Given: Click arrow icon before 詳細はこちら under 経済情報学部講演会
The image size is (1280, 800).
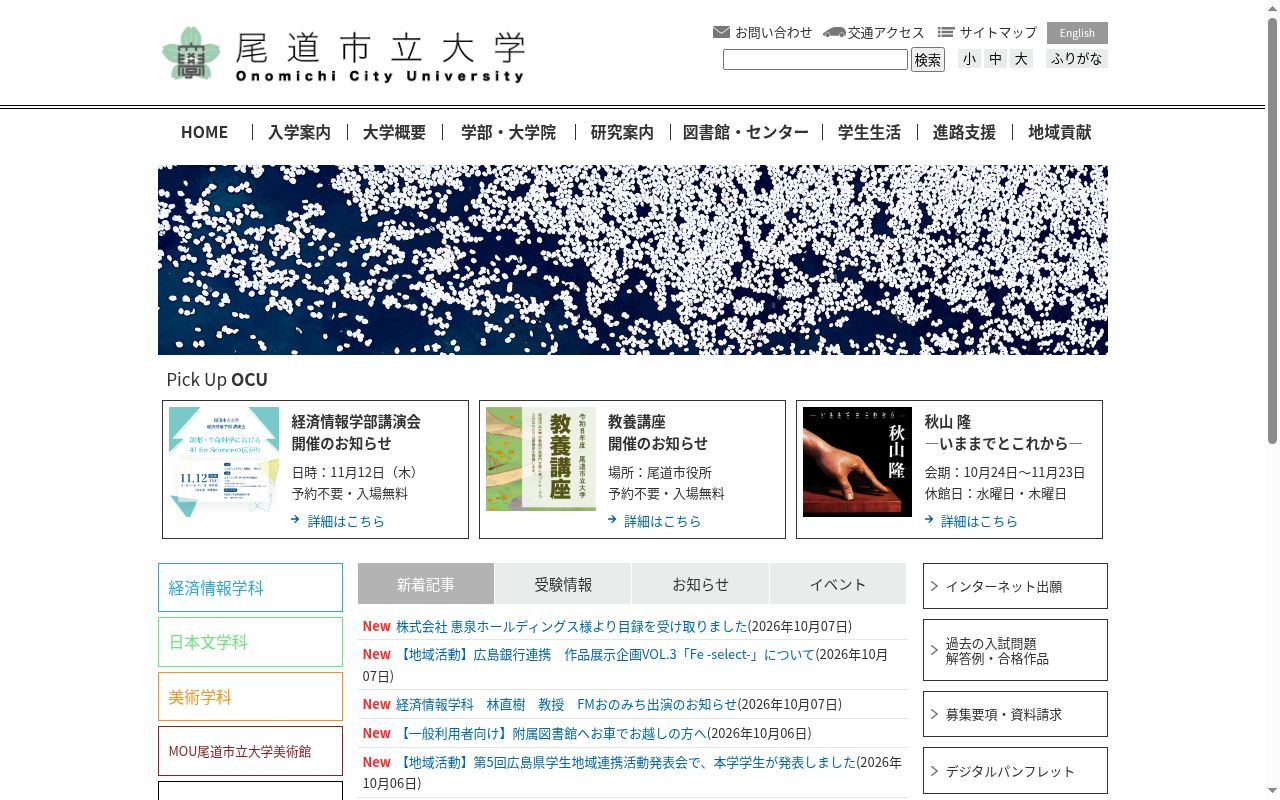Looking at the screenshot, I should [x=296, y=520].
